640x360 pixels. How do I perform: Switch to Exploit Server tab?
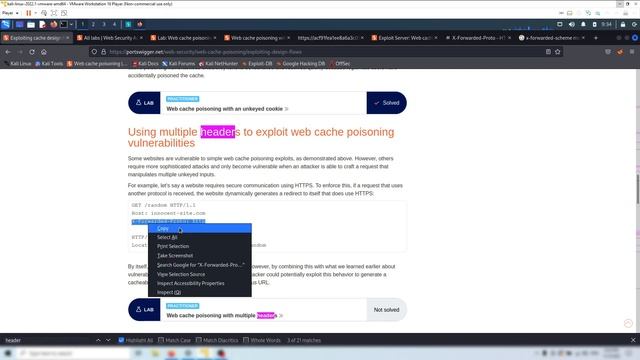point(404,38)
